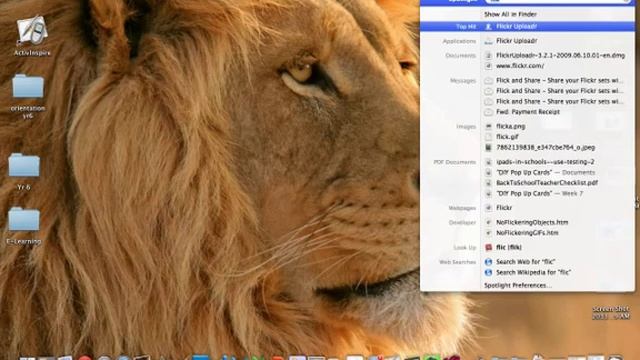Select the E-Learning desktop folder
640x360 pixels.
click(x=24, y=220)
